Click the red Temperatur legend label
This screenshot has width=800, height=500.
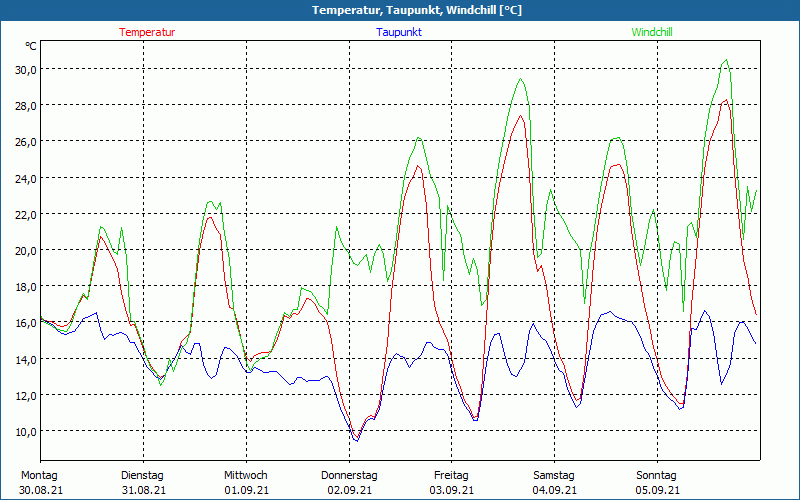147,32
